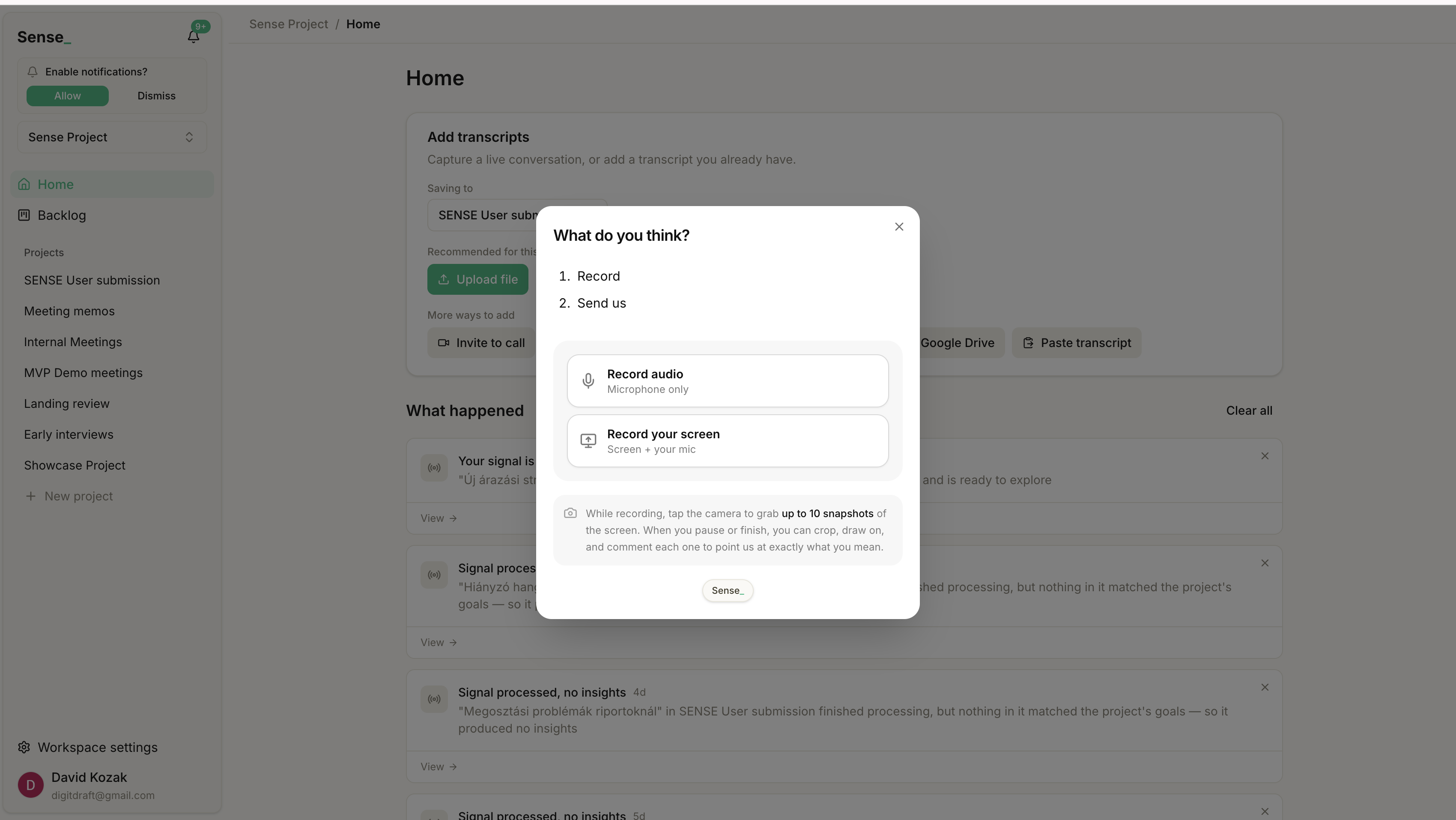Click Clear all notifications link
Viewport: 1456px width, 820px height.
[1249, 410]
